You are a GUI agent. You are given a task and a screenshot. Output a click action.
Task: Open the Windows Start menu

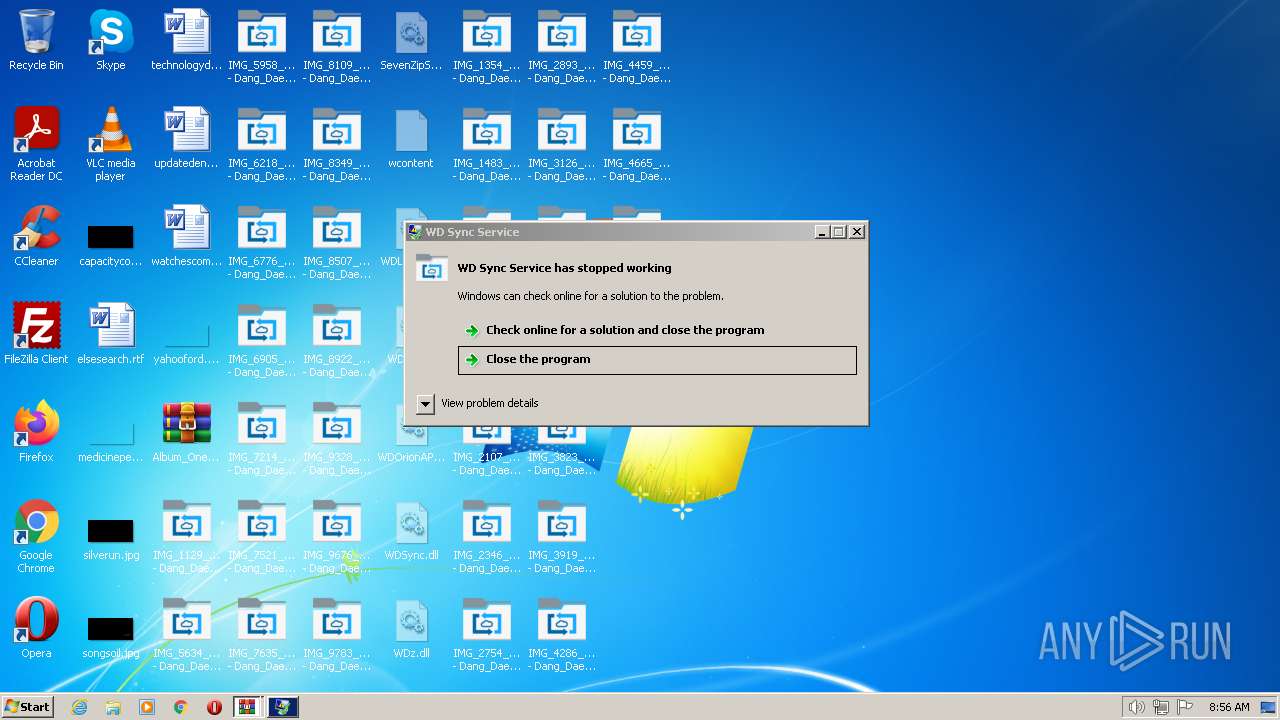[28, 706]
